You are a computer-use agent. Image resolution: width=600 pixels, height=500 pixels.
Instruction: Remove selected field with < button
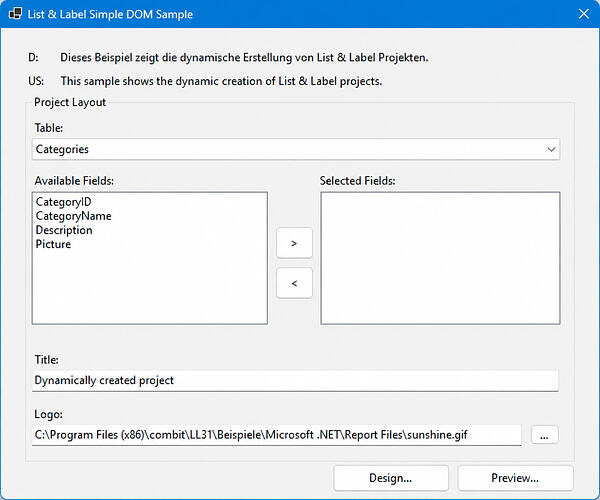tap(294, 283)
